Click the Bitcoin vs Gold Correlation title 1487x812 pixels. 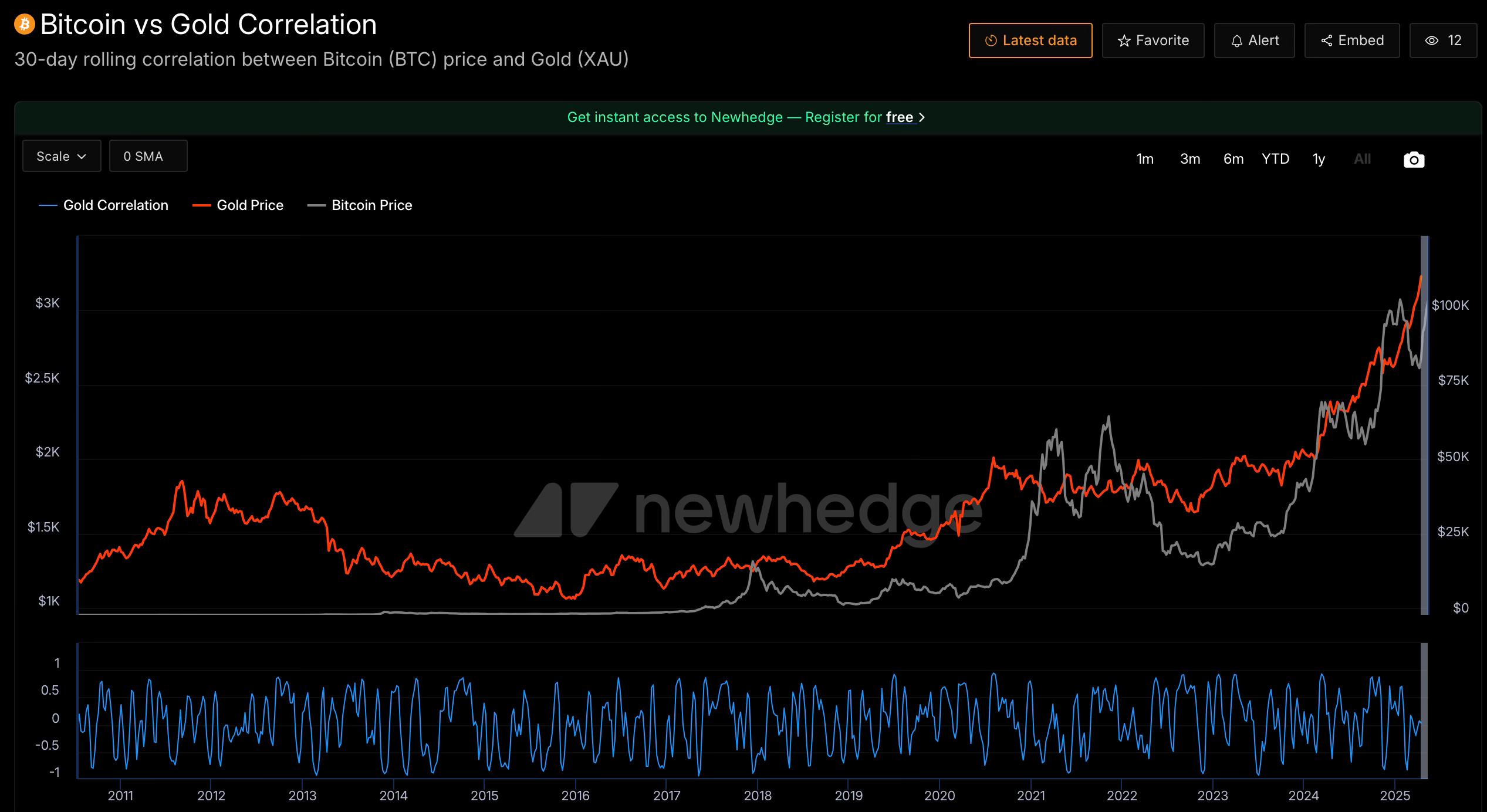pos(208,25)
